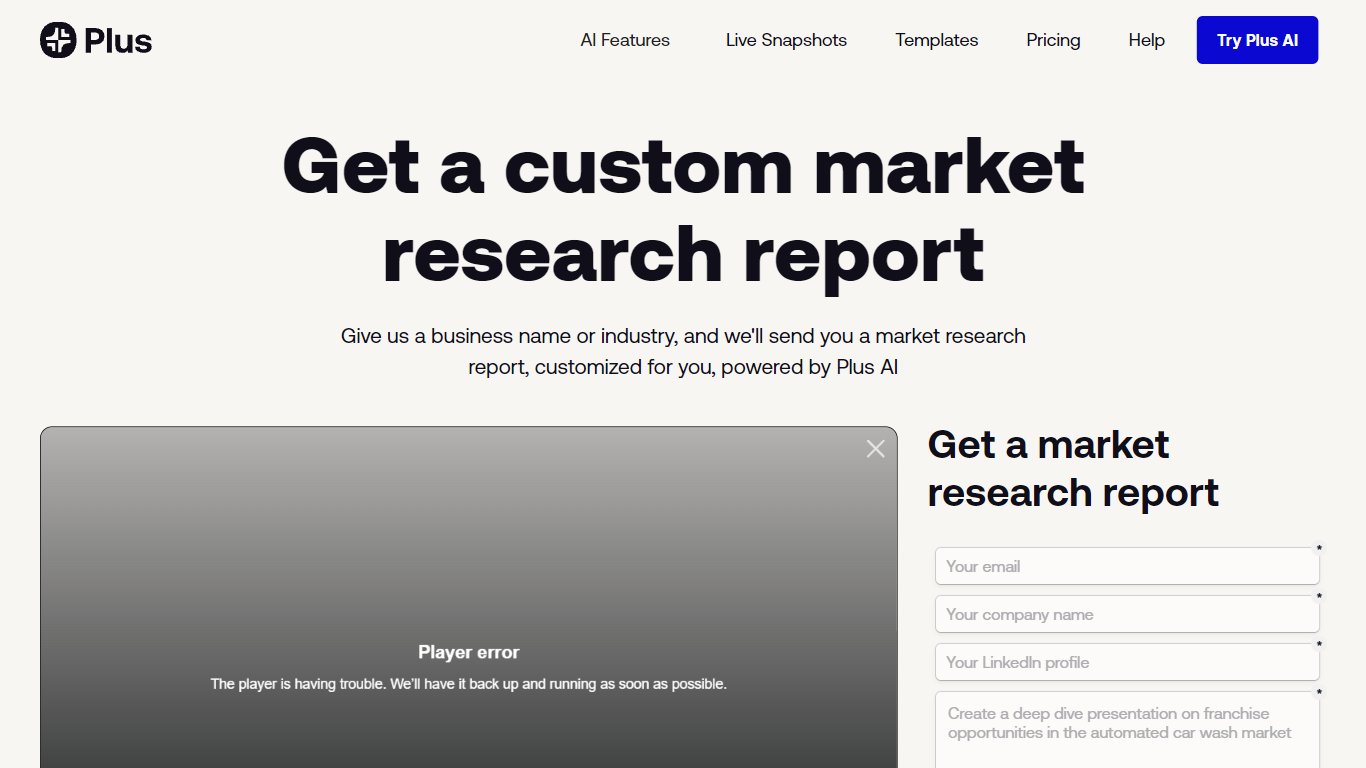Click the Player error heading in video
Viewport: 1366px width, 768px height.
click(x=468, y=652)
